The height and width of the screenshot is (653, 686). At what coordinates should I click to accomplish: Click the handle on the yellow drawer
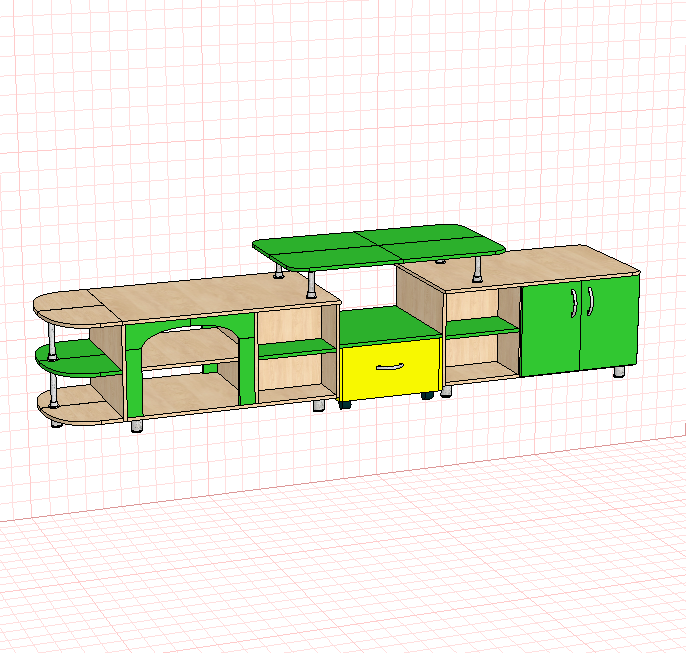390,367
